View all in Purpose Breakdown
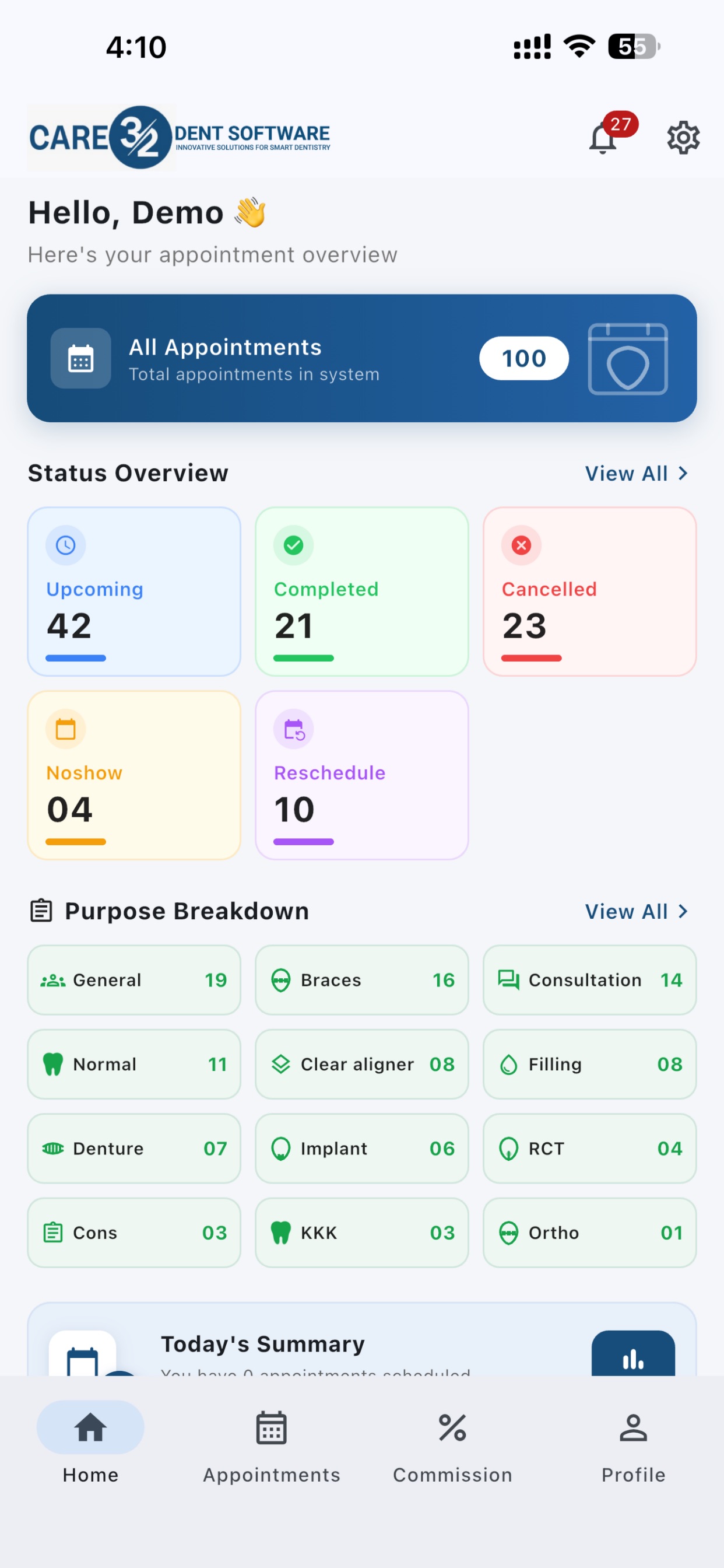724x1568 pixels. pyautogui.click(x=637, y=912)
